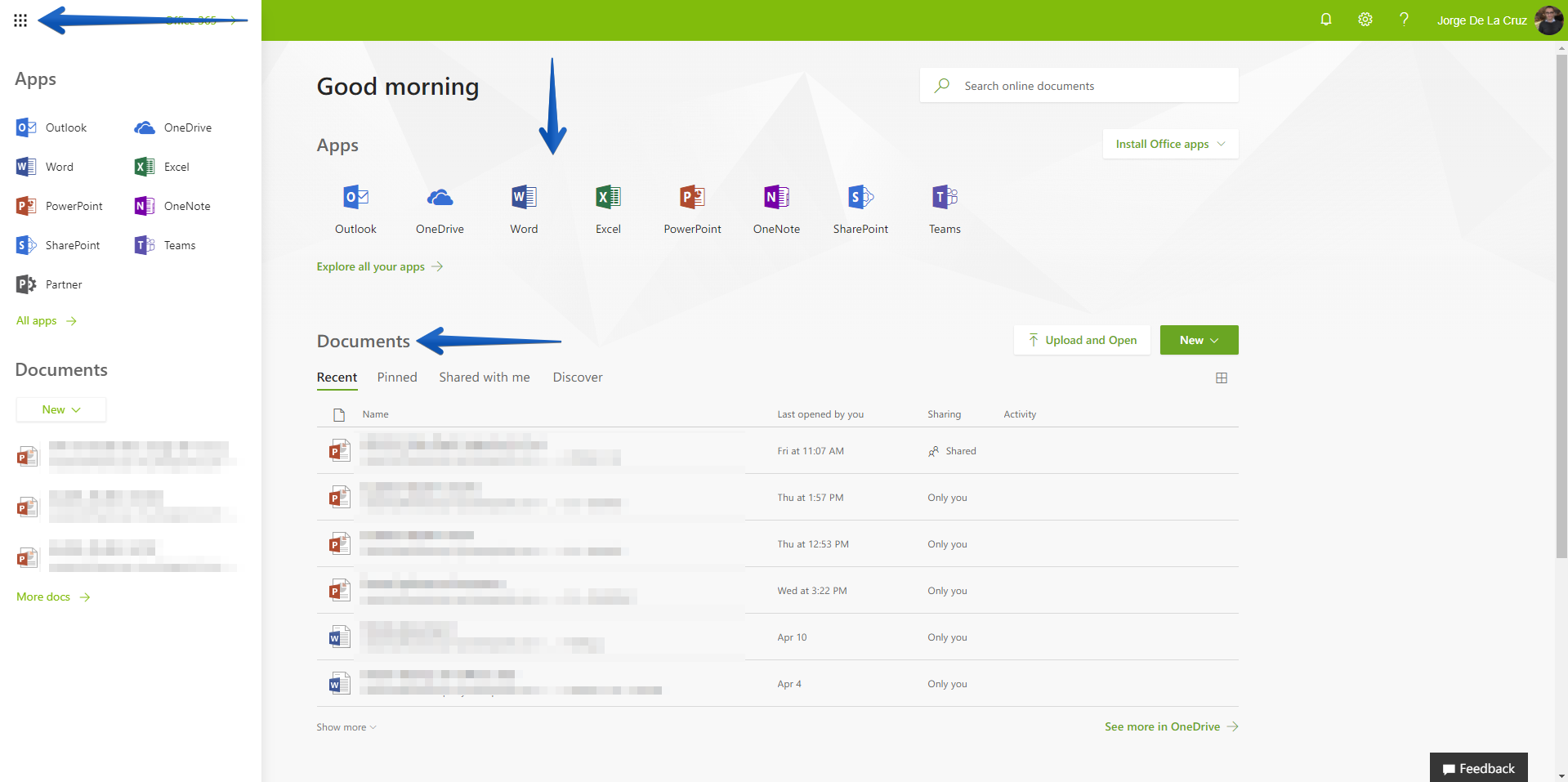
Task: Open SharePoint from the side panel
Action: [58, 245]
